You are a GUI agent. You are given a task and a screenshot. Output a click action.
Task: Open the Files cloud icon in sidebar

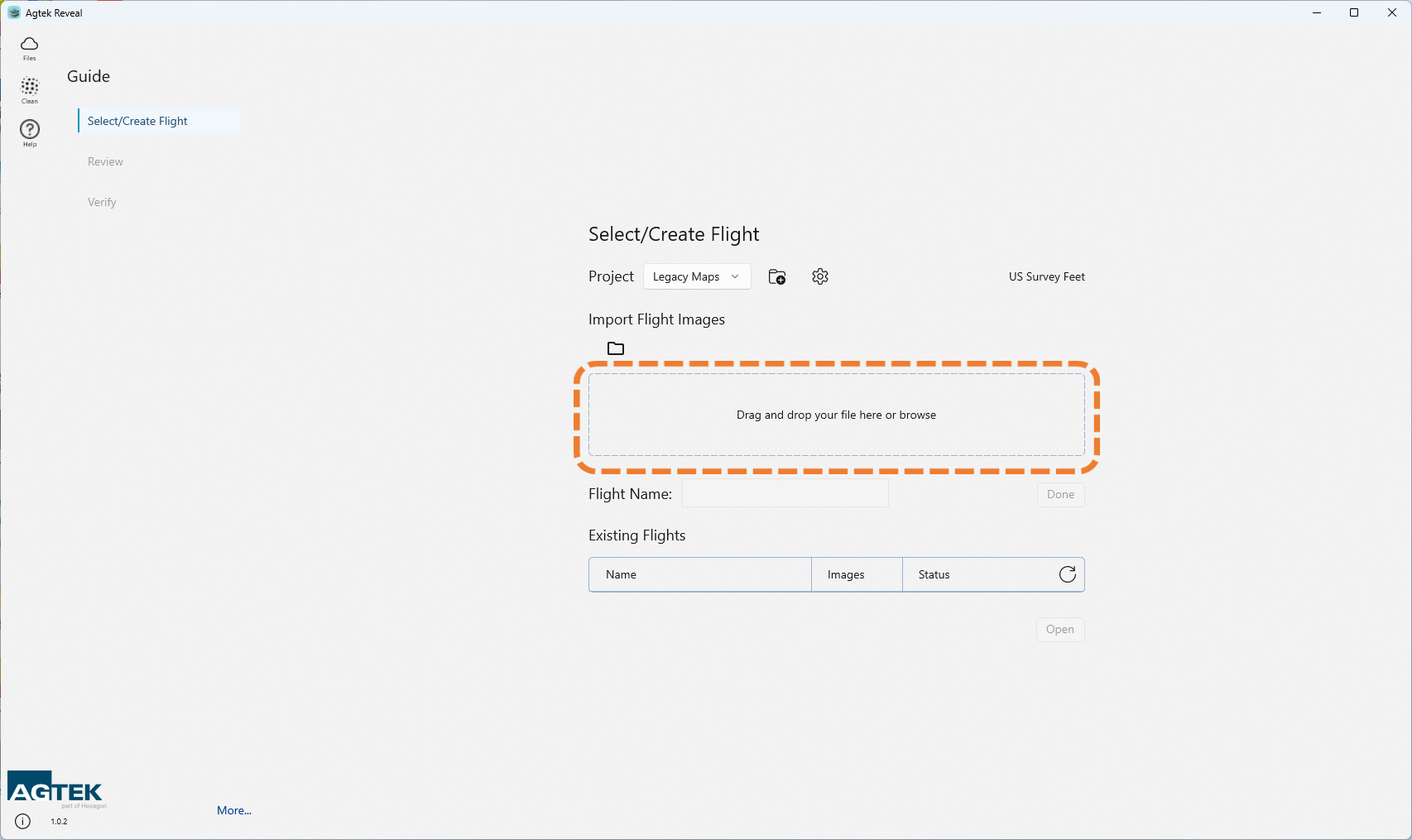pyautogui.click(x=30, y=48)
